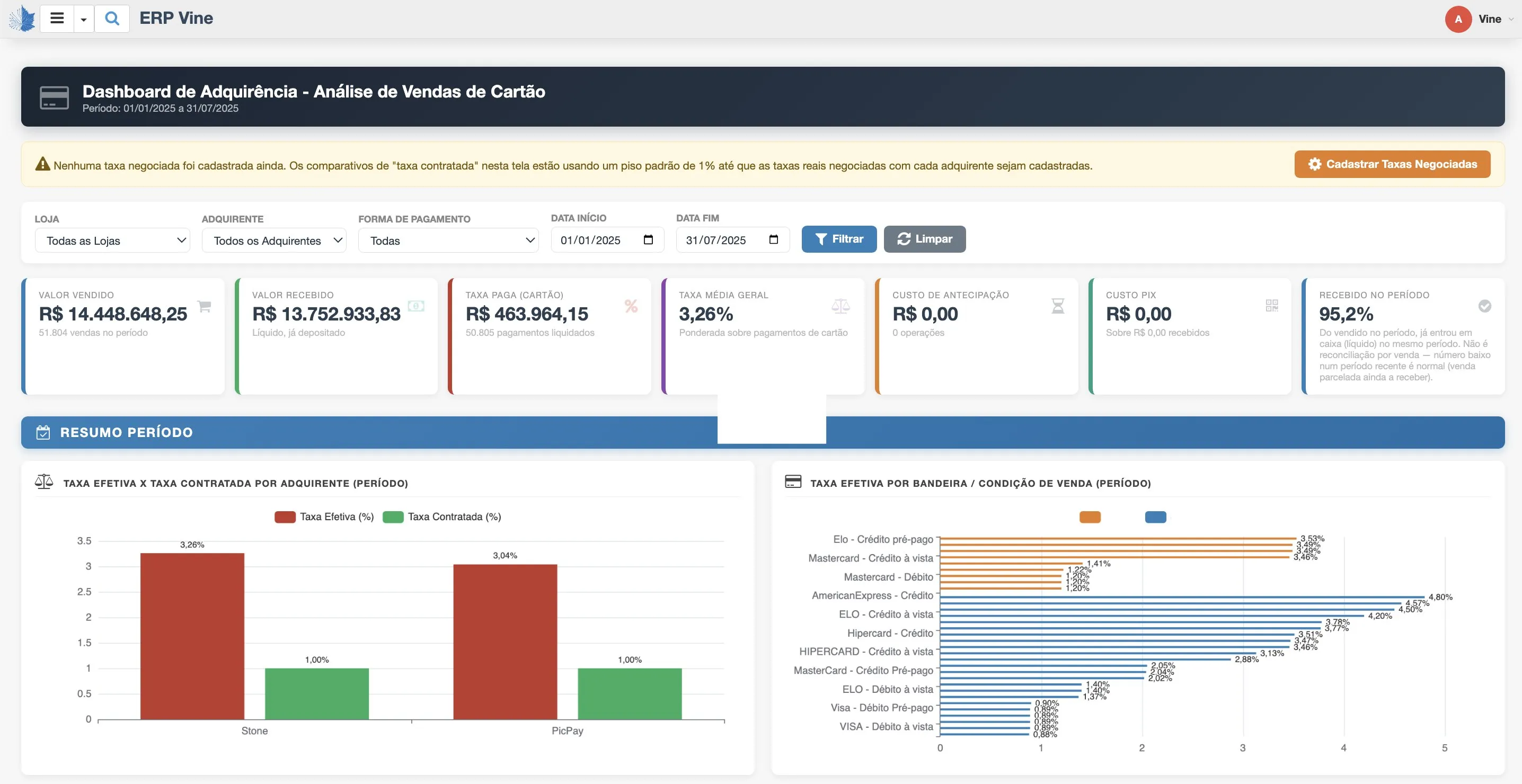The image size is (1522, 784).
Task: Click the red PicPay Taxa Efetiva bar
Action: click(x=505, y=642)
